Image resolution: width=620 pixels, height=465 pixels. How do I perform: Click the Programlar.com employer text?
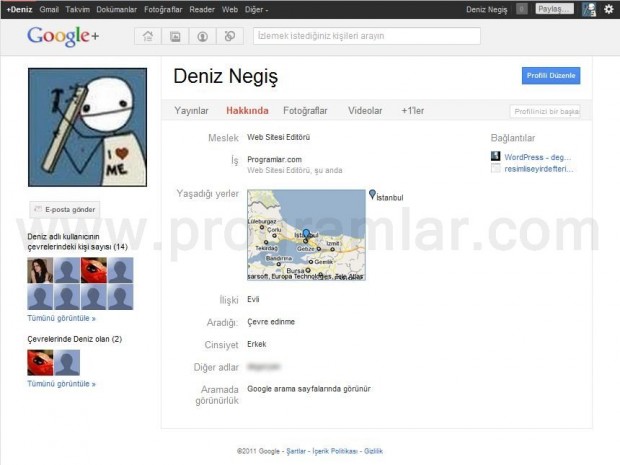[274, 159]
